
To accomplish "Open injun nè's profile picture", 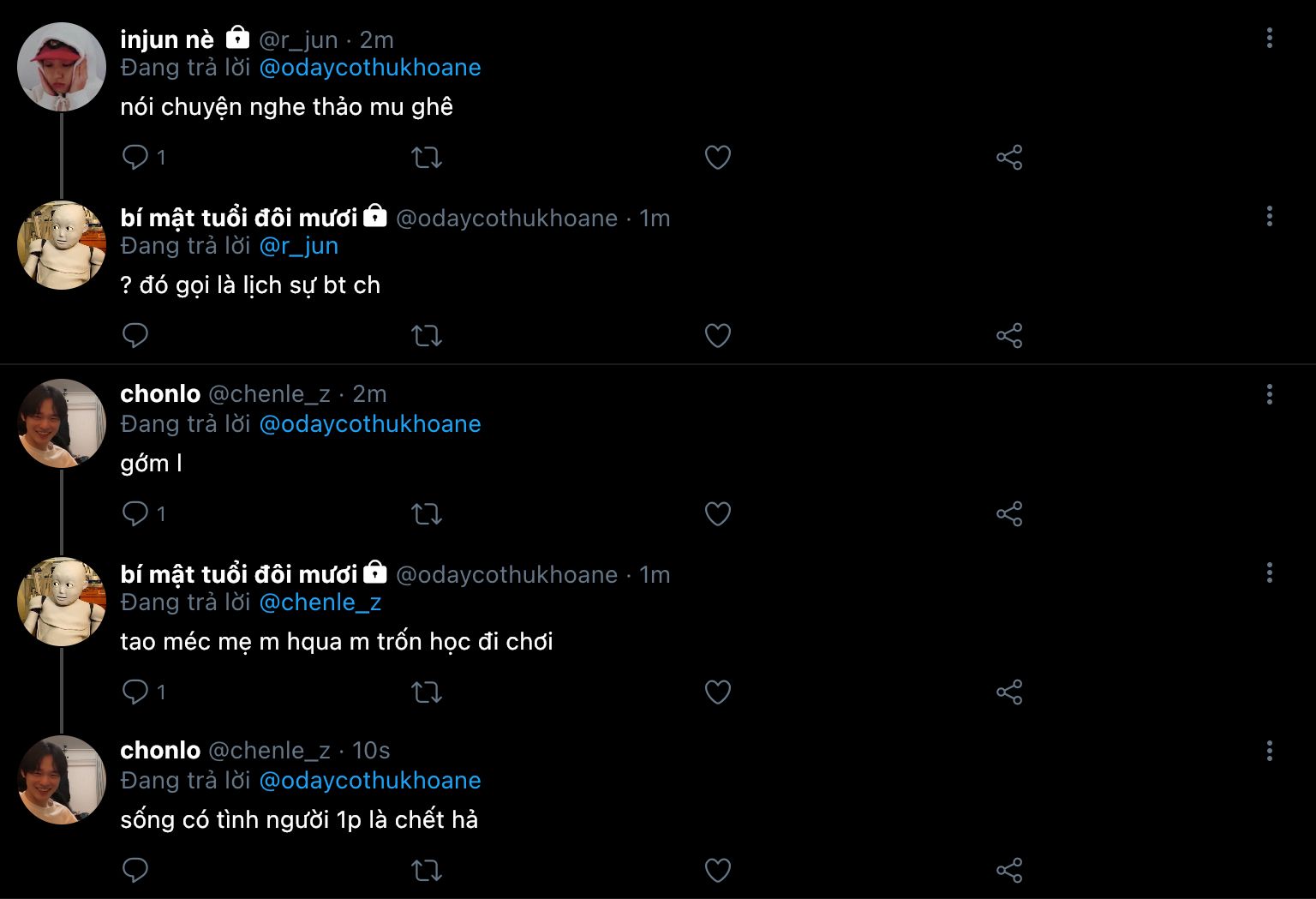I will point(62,67).
